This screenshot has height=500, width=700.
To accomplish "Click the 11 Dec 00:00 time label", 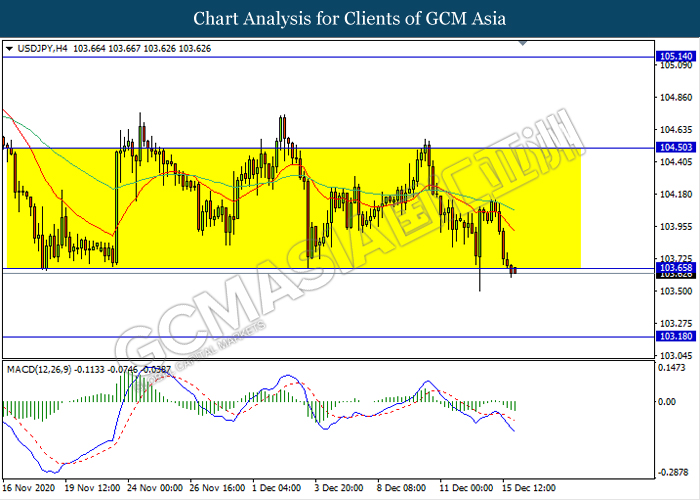I will point(466,488).
